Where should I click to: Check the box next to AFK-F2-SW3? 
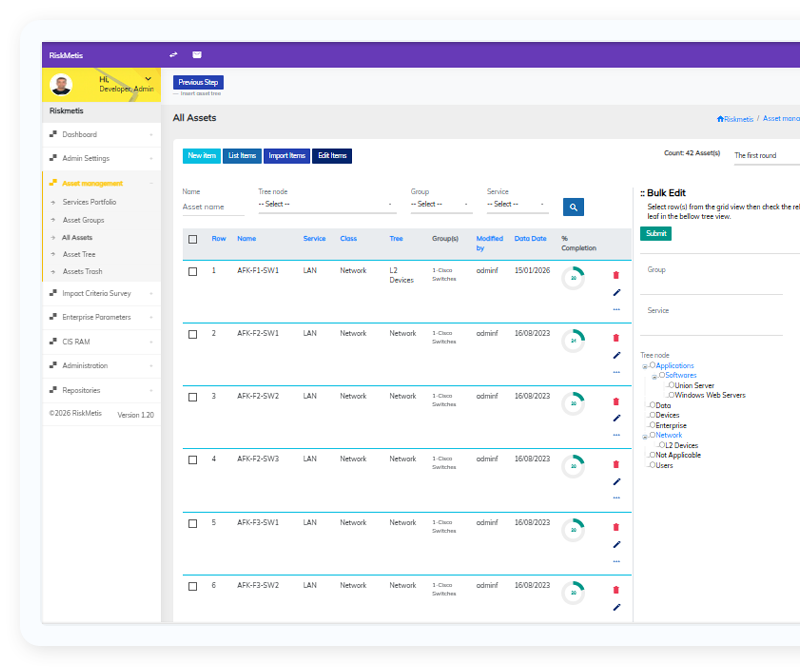coord(192,460)
